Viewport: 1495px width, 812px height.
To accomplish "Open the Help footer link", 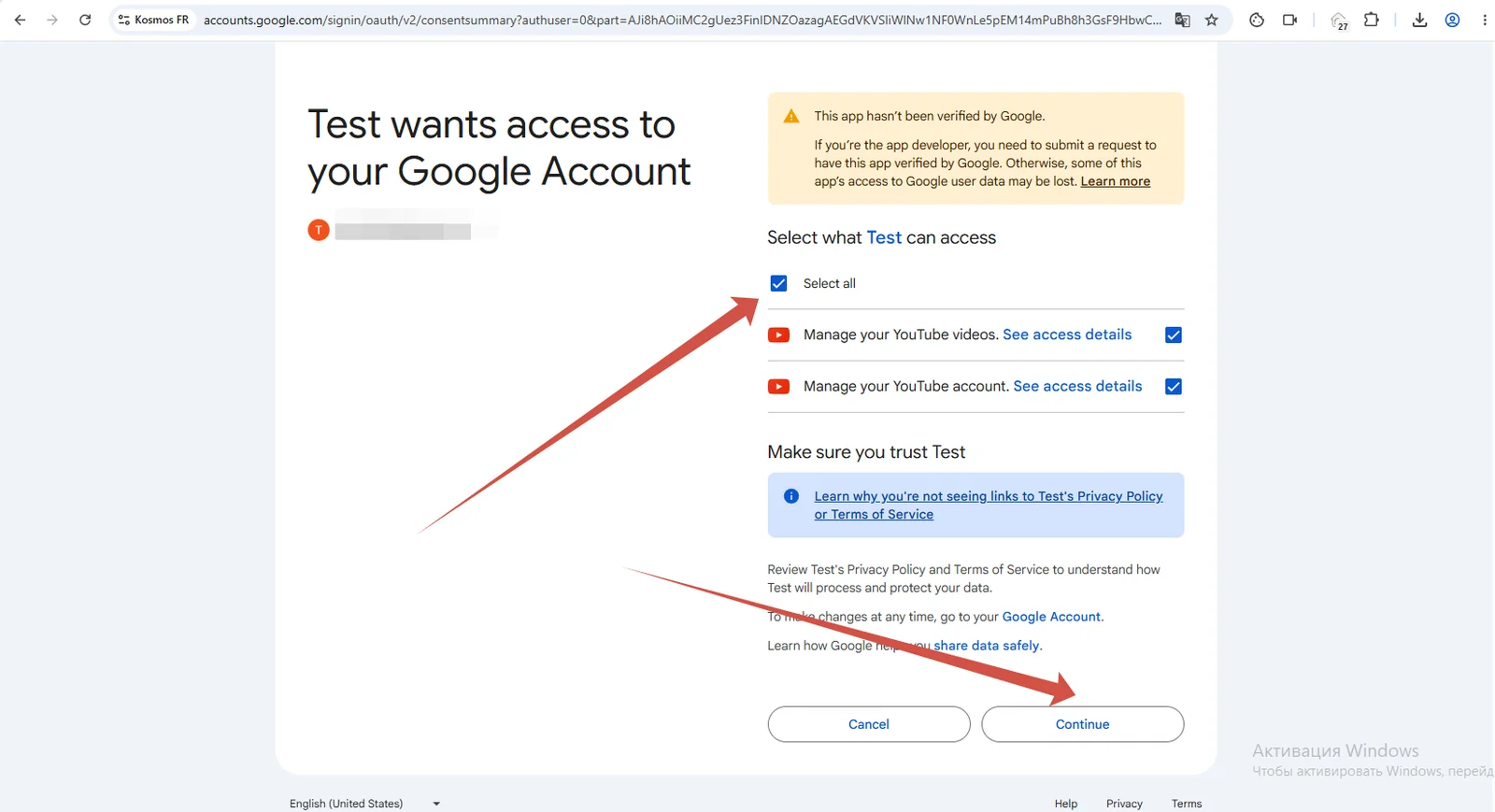I will 1066,804.
